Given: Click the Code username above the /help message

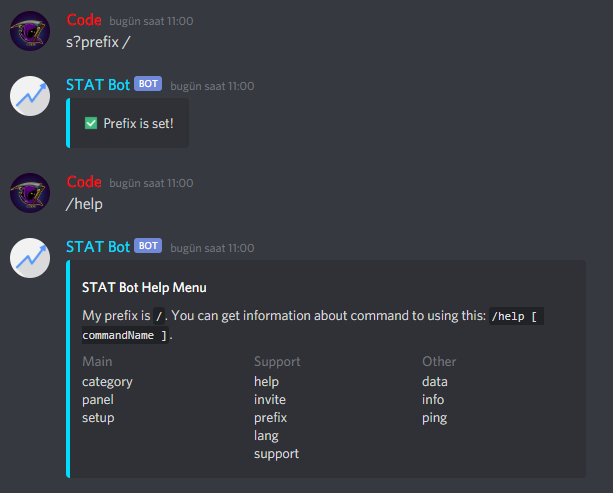Looking at the screenshot, I should click(x=84, y=182).
